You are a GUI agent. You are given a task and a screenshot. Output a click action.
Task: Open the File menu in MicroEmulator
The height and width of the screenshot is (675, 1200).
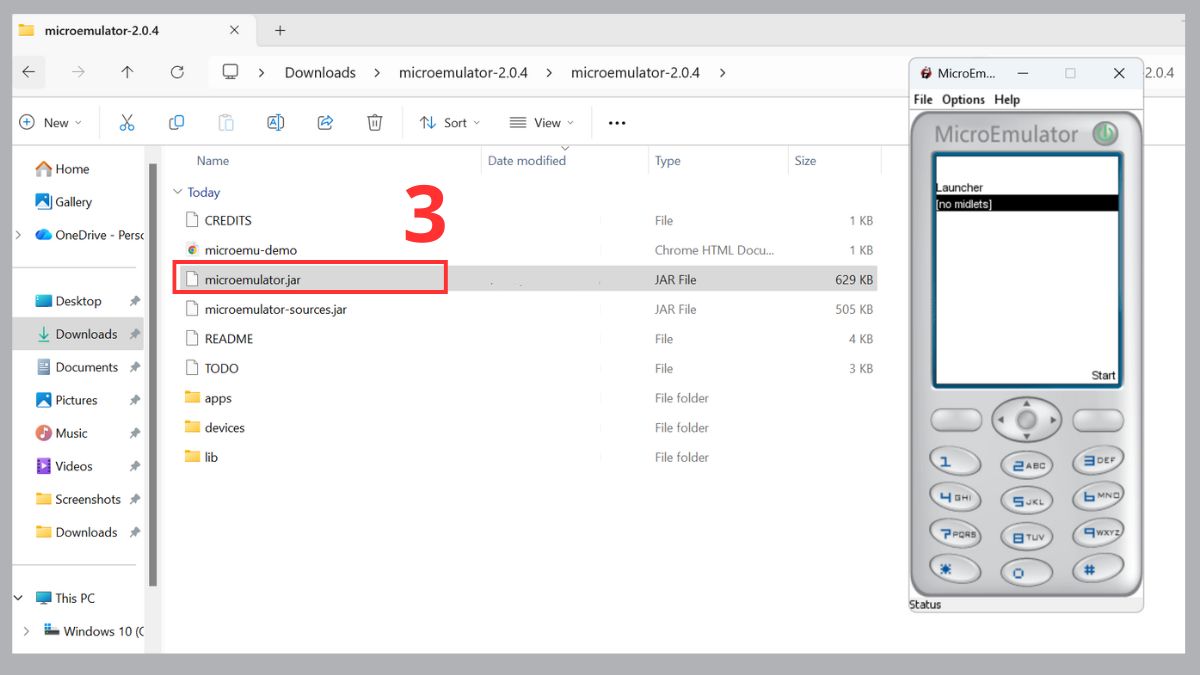click(922, 99)
